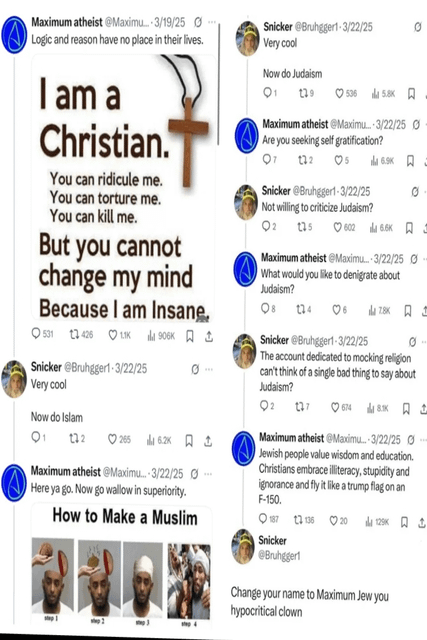Open the @Bruhgger1 handle at the bottom right
This screenshot has height=640, width=427.
279,556
